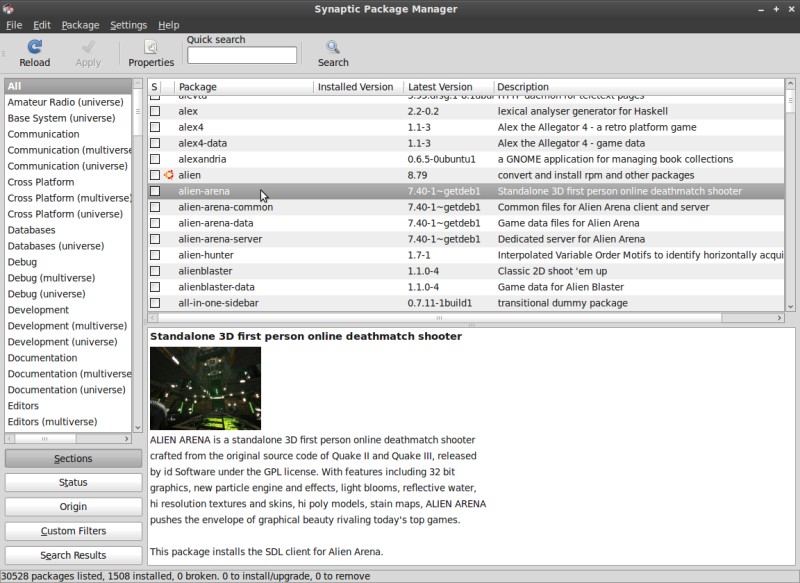Sort by the Installed Version column header

pos(359,87)
